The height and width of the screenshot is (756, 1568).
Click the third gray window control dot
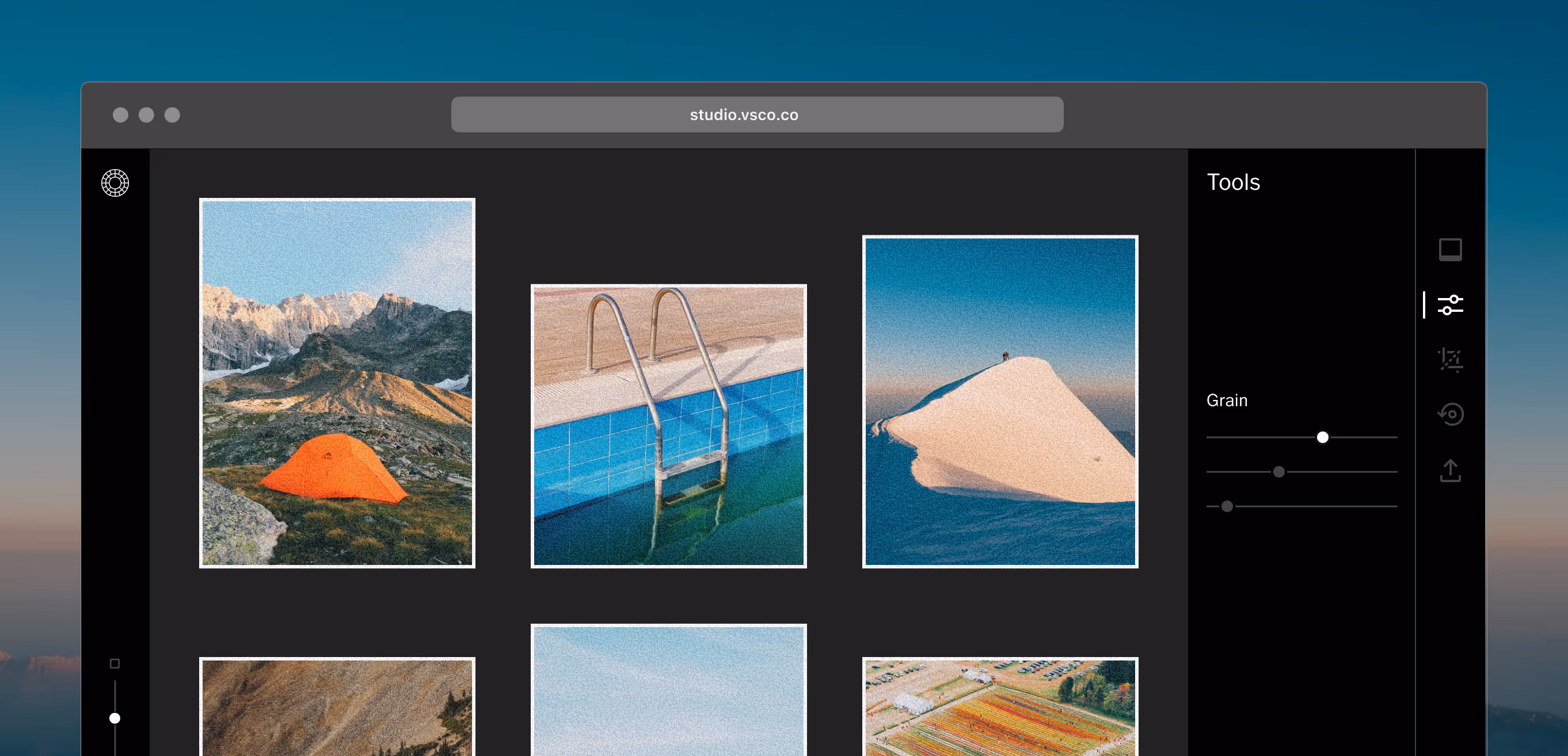(172, 115)
